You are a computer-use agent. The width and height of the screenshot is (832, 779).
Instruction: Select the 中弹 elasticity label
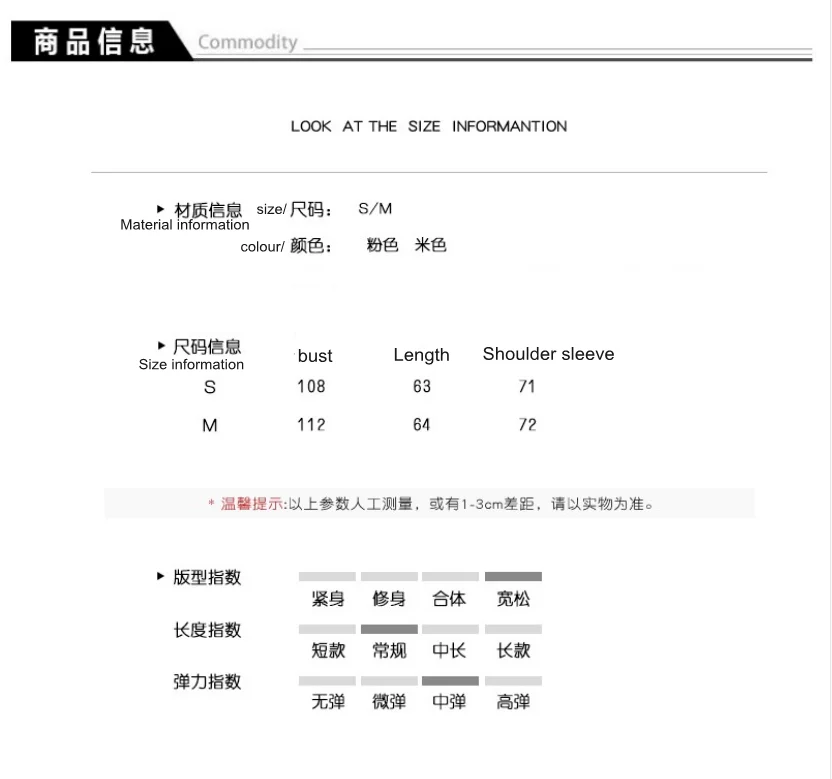[x=449, y=702]
